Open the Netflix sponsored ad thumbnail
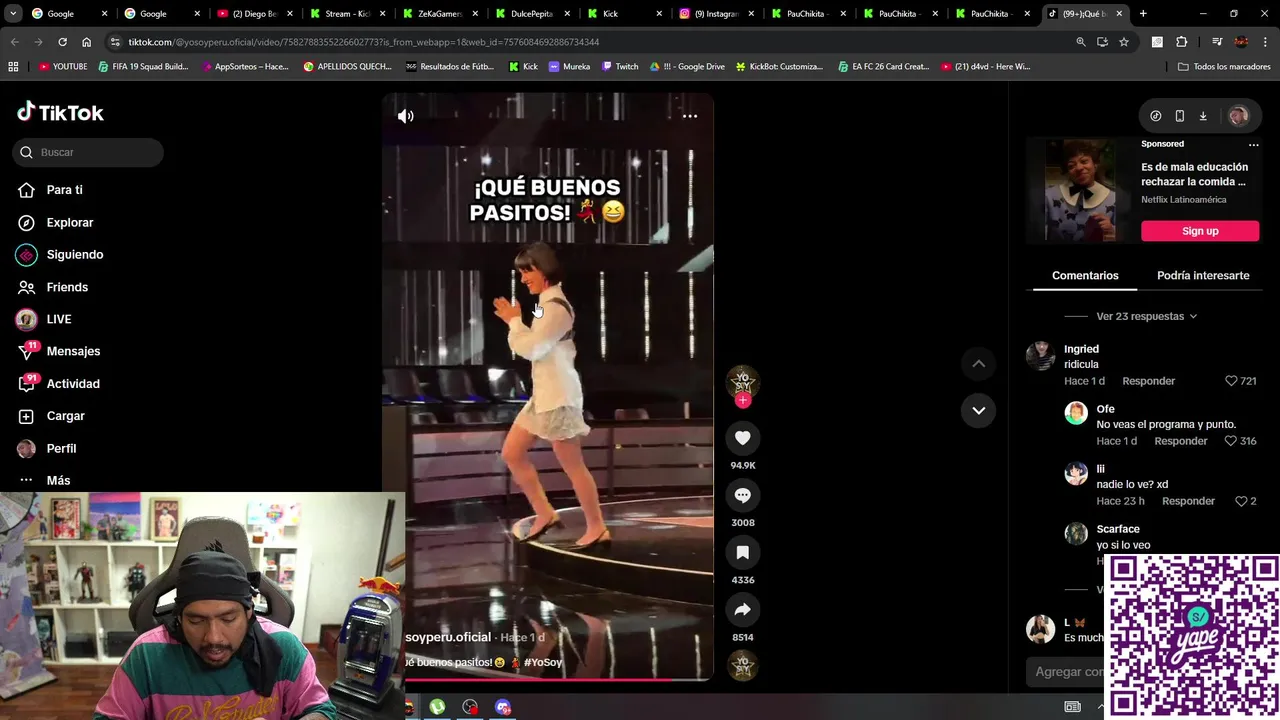 [x=1080, y=190]
